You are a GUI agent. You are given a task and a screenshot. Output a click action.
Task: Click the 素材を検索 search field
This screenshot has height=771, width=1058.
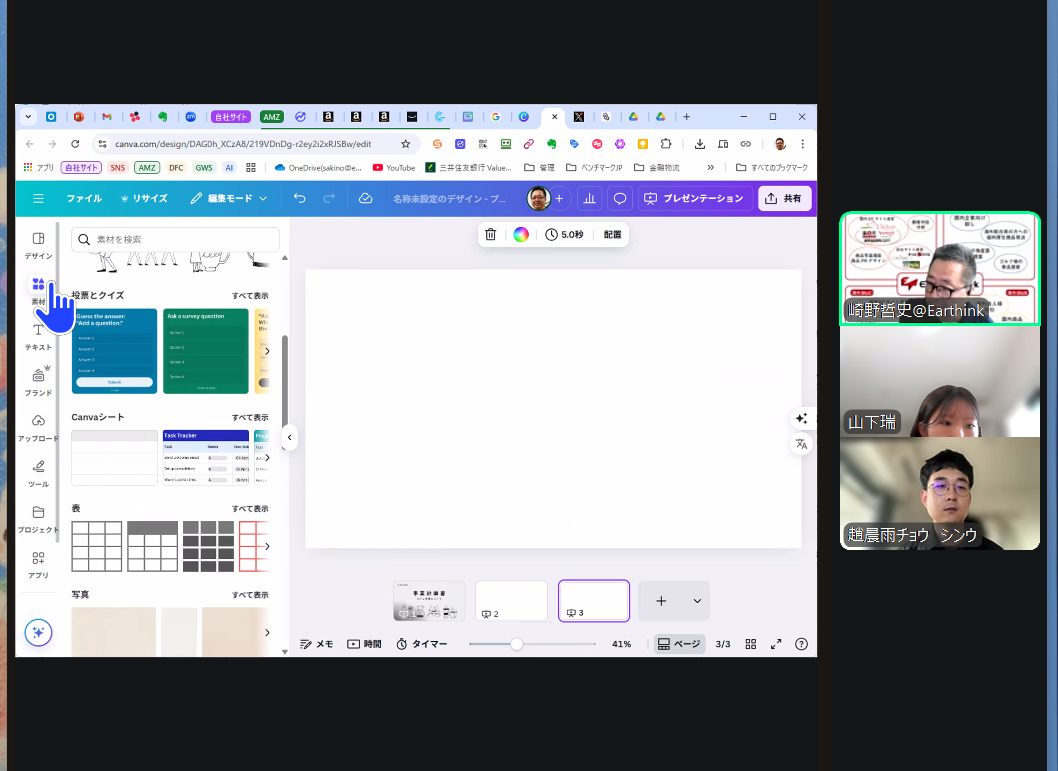(175, 240)
